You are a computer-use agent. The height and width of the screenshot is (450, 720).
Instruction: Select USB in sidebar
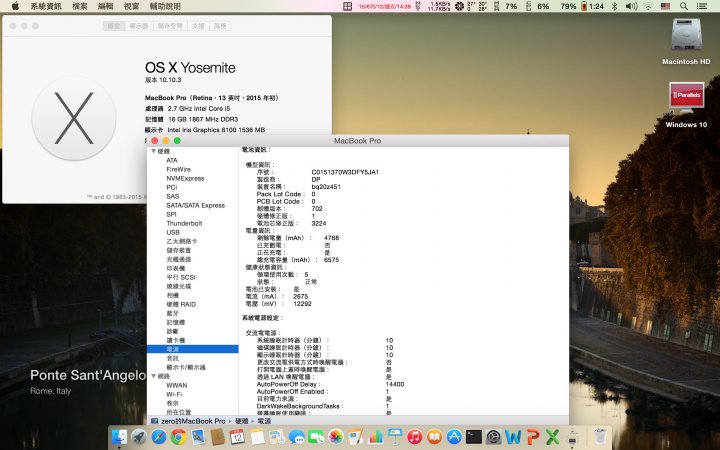(173, 232)
